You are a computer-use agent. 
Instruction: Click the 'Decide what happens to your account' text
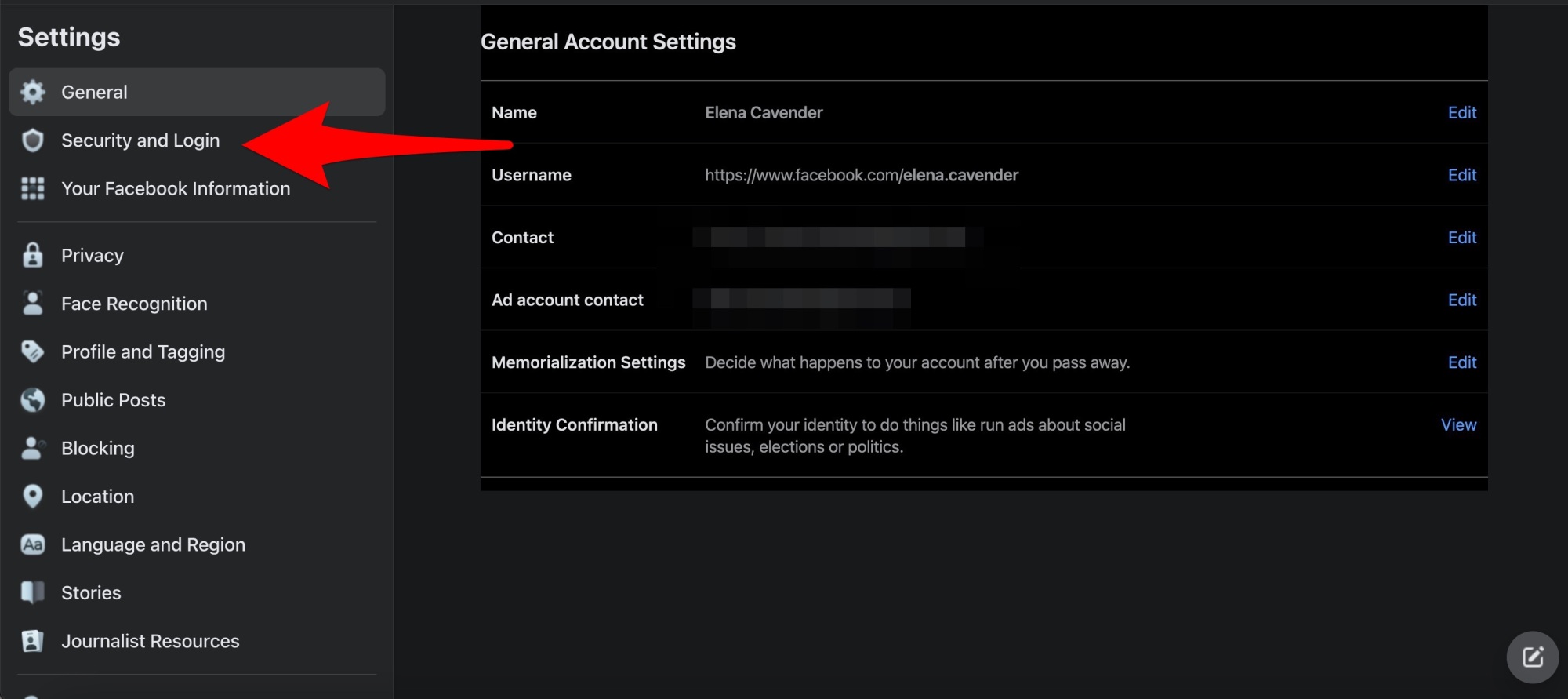tap(917, 362)
